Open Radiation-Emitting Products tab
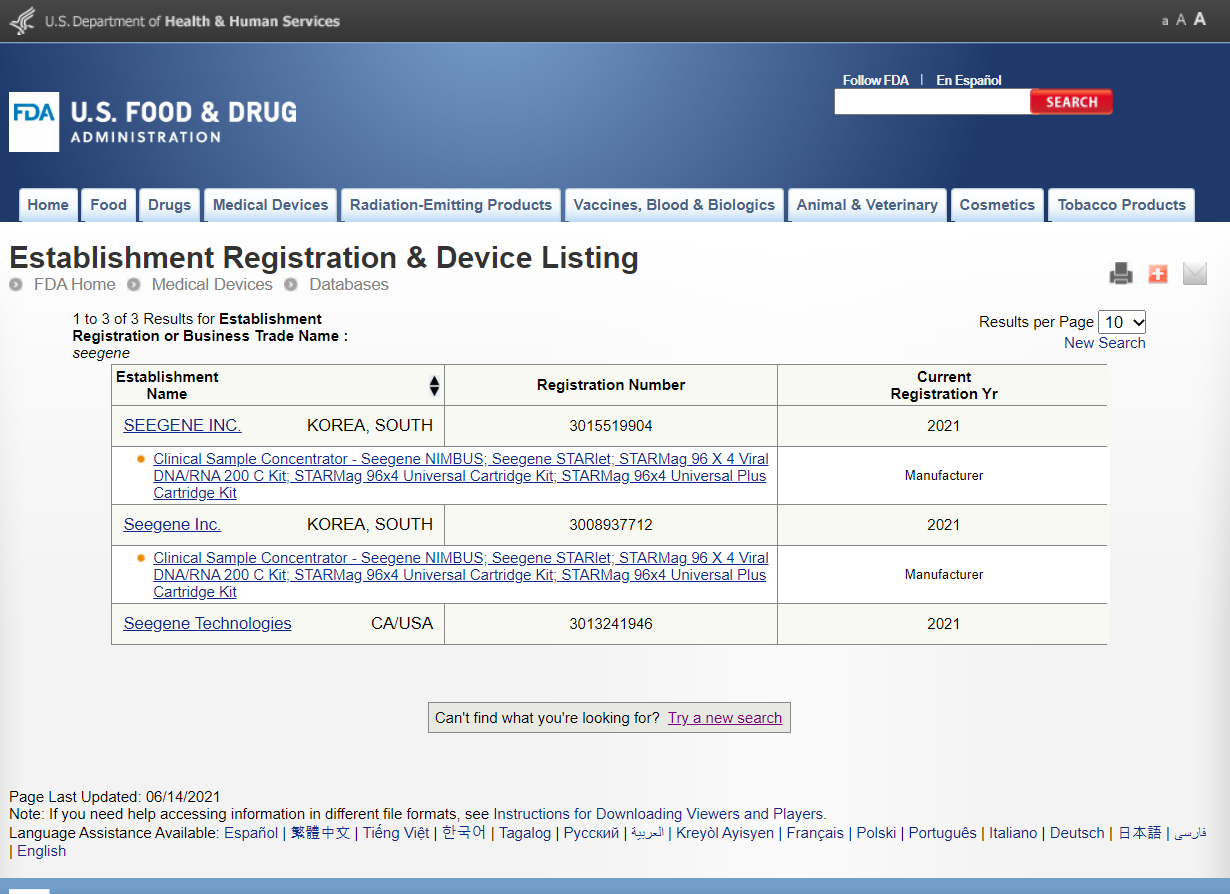Viewport: 1230px width, 894px height. point(451,205)
